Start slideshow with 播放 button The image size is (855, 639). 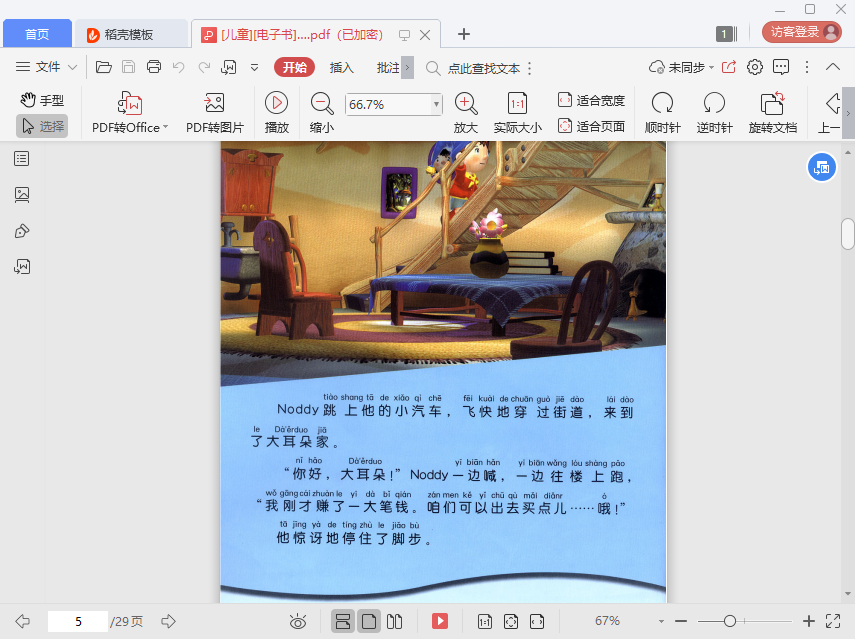(276, 113)
